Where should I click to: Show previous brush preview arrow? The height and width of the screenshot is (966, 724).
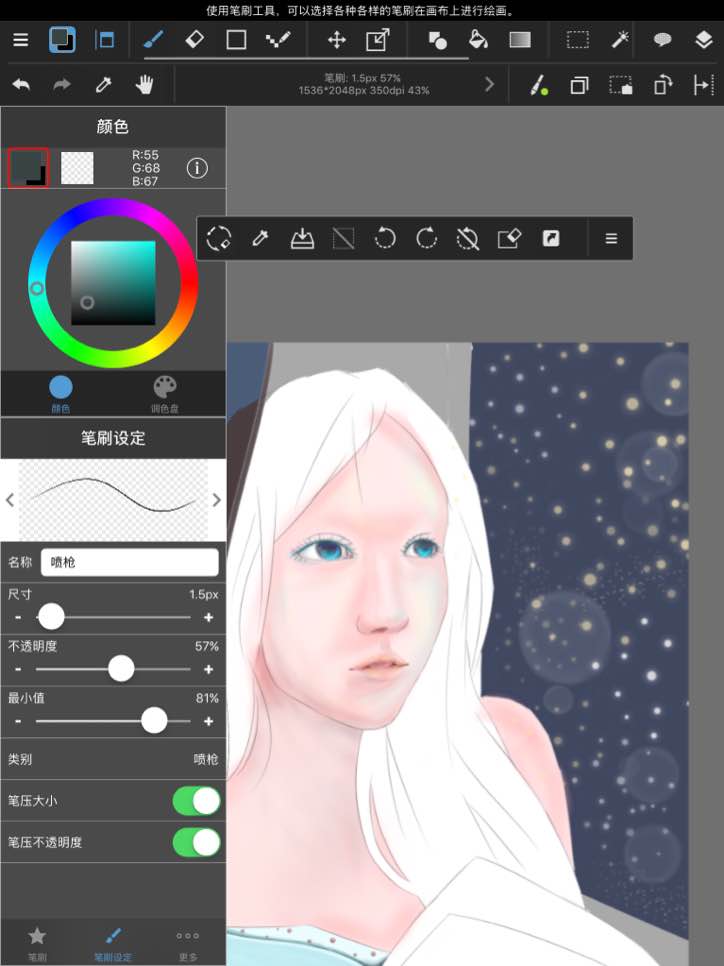(10, 500)
